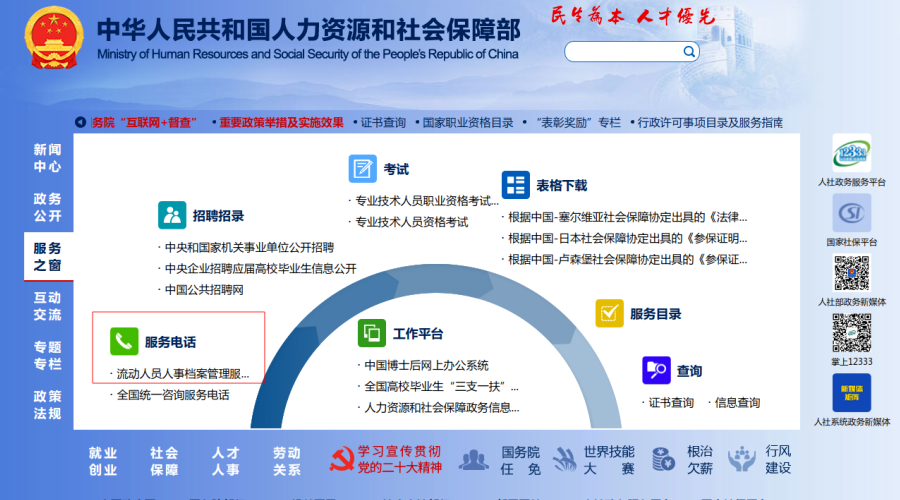The image size is (900, 500).
Task: Click 信息查询 under 查询 heading
Action: tap(737, 402)
